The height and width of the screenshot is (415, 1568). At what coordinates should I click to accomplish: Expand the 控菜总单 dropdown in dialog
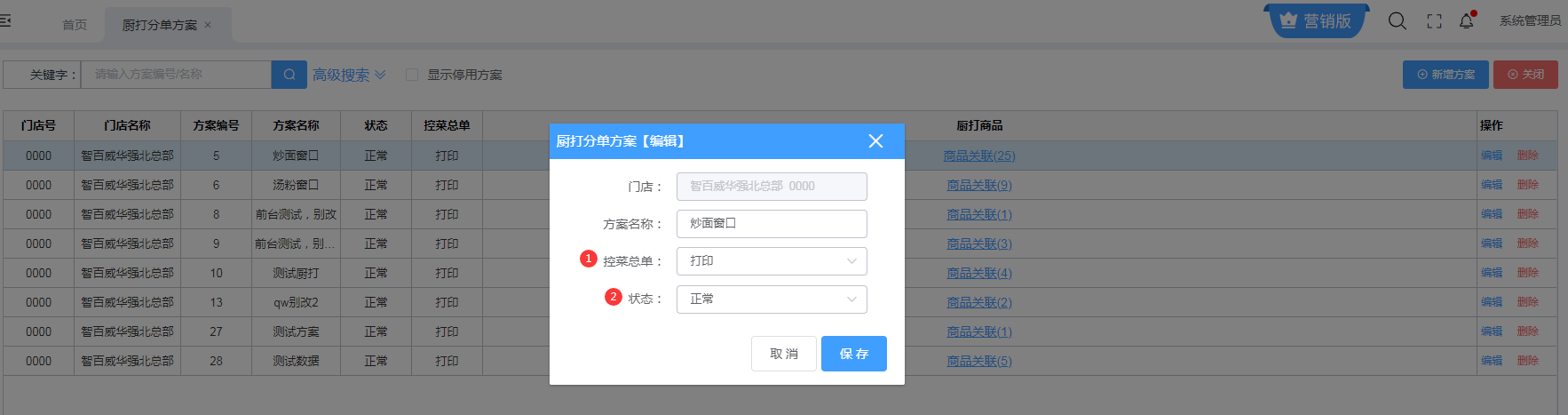click(x=771, y=261)
